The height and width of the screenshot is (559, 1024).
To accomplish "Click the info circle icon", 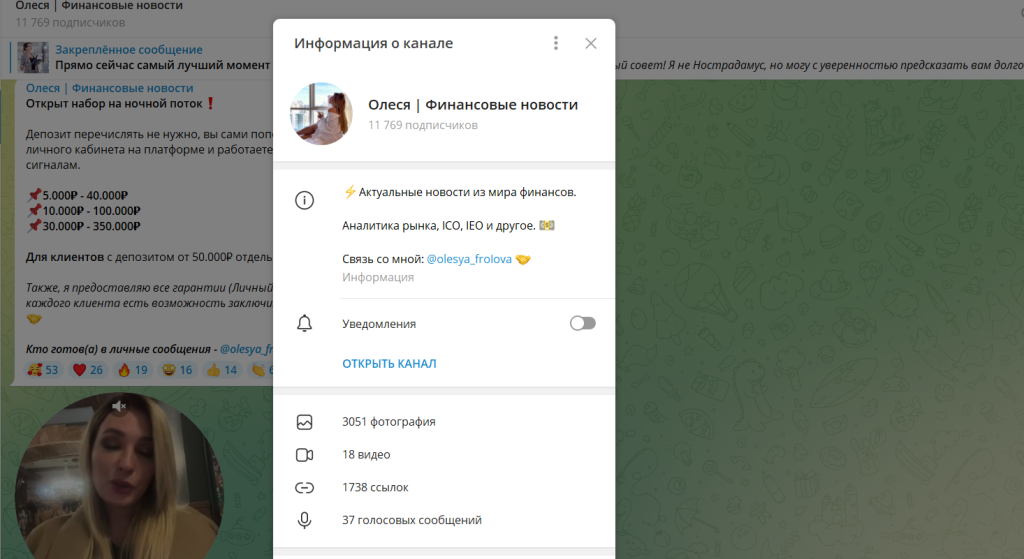I will tap(304, 200).
